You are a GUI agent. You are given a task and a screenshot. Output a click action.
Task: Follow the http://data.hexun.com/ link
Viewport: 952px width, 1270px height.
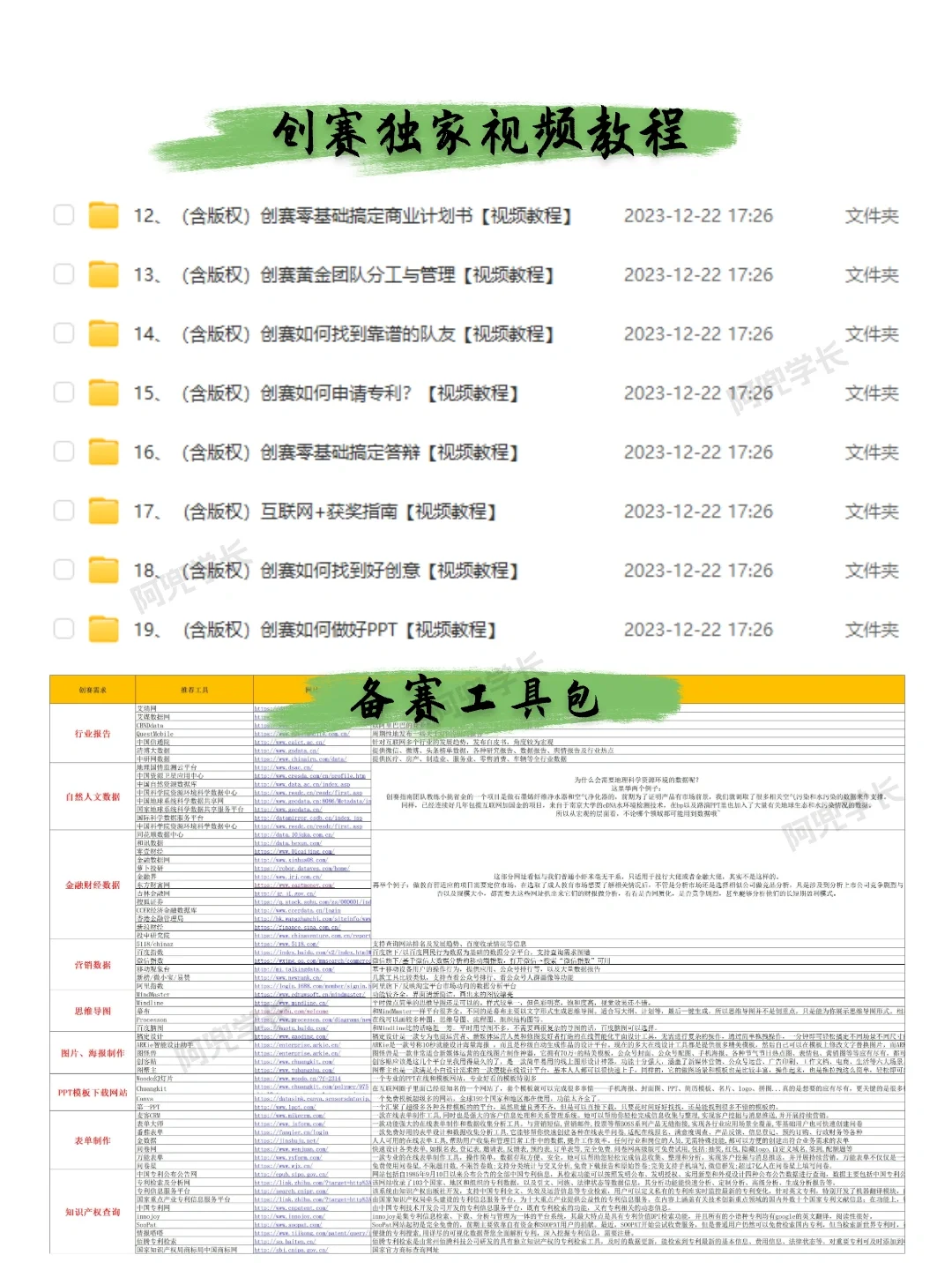pos(287,843)
